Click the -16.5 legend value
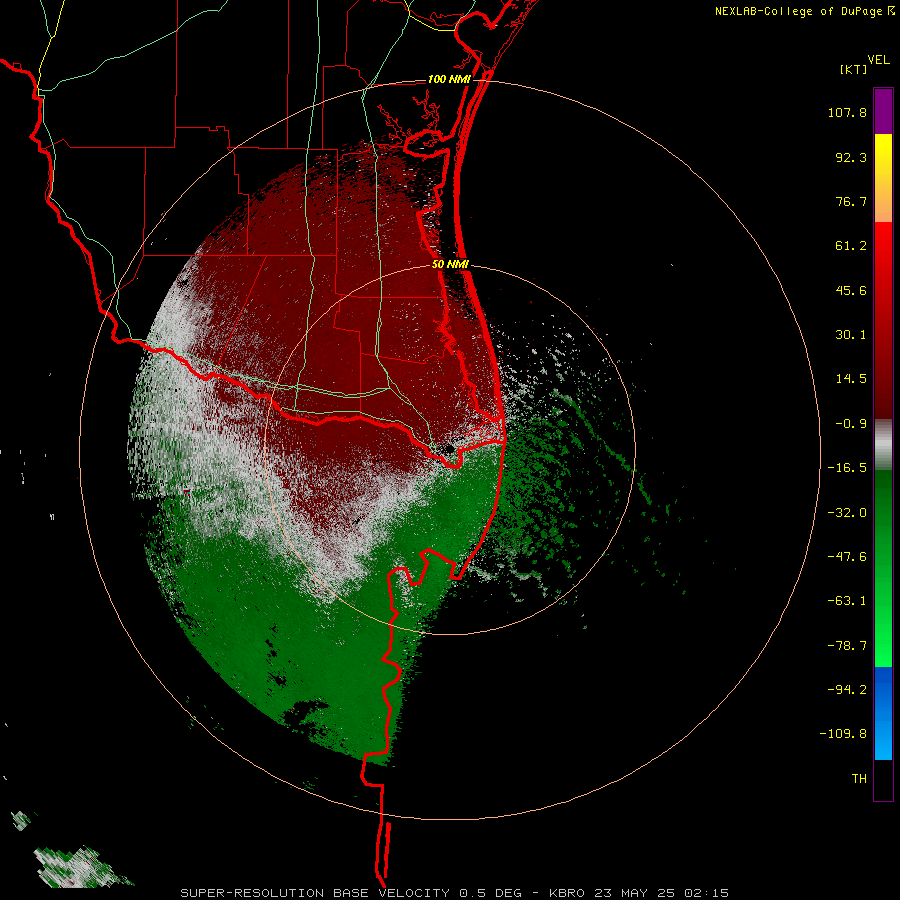 pos(847,468)
